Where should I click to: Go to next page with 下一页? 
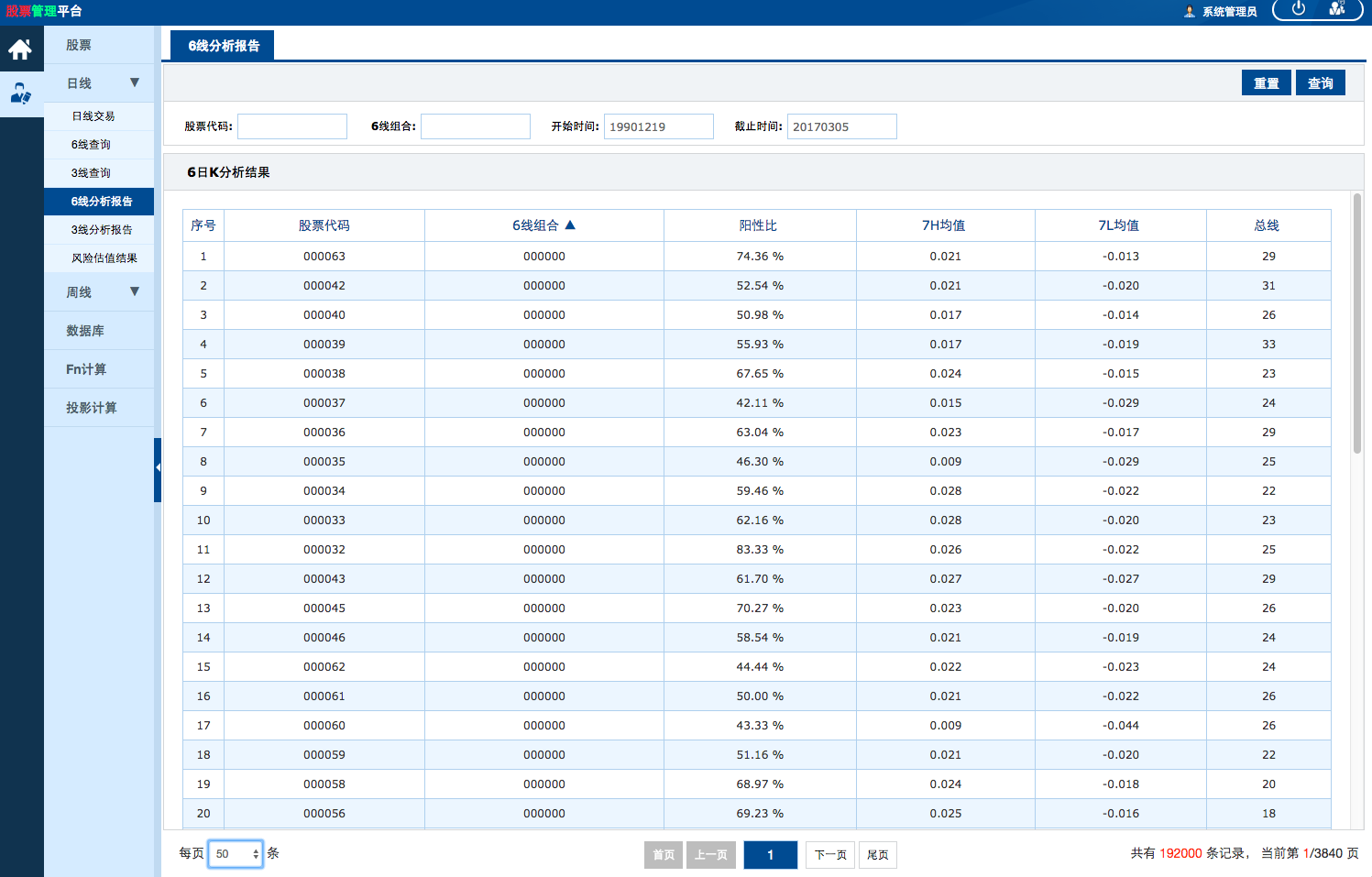(x=830, y=855)
